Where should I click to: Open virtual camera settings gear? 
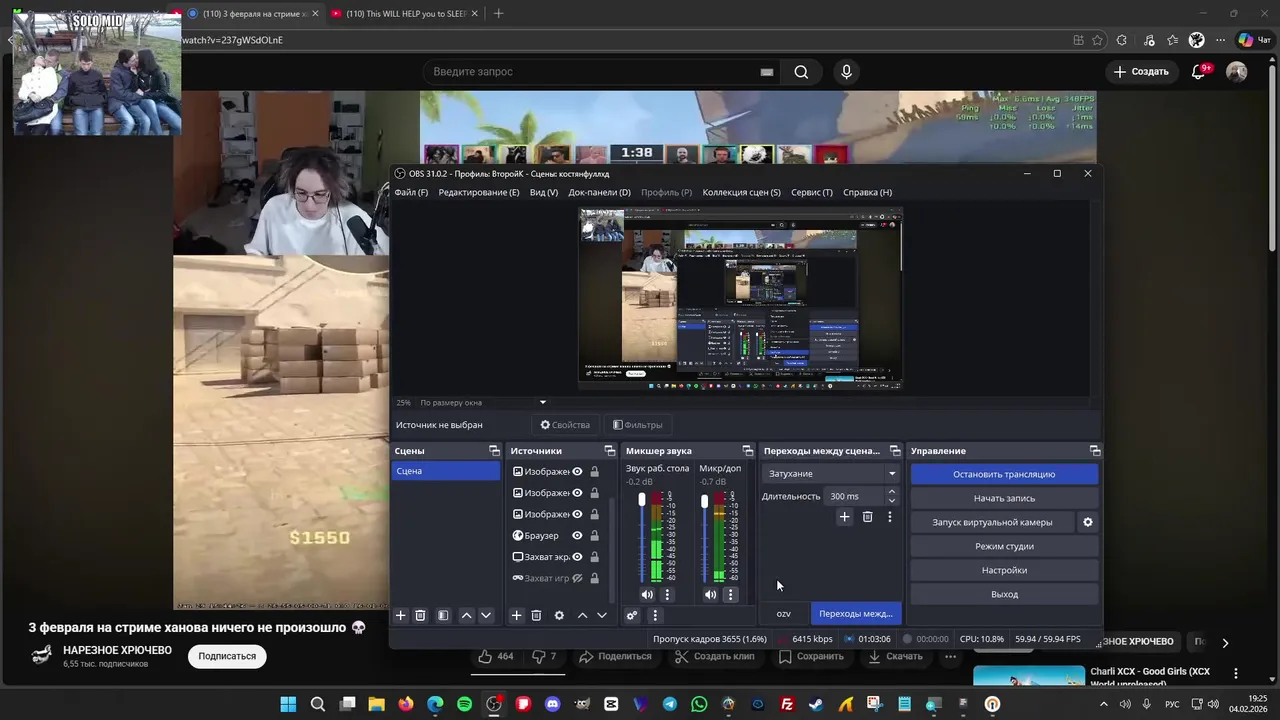tap(1088, 522)
